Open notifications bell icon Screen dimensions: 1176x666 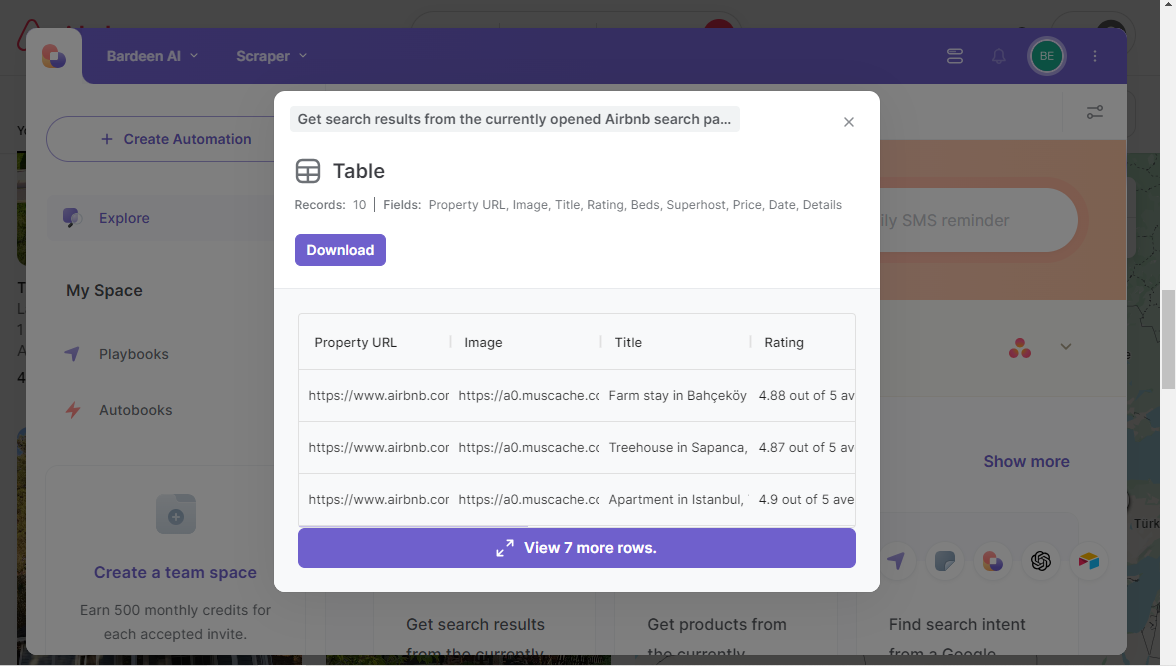(999, 56)
